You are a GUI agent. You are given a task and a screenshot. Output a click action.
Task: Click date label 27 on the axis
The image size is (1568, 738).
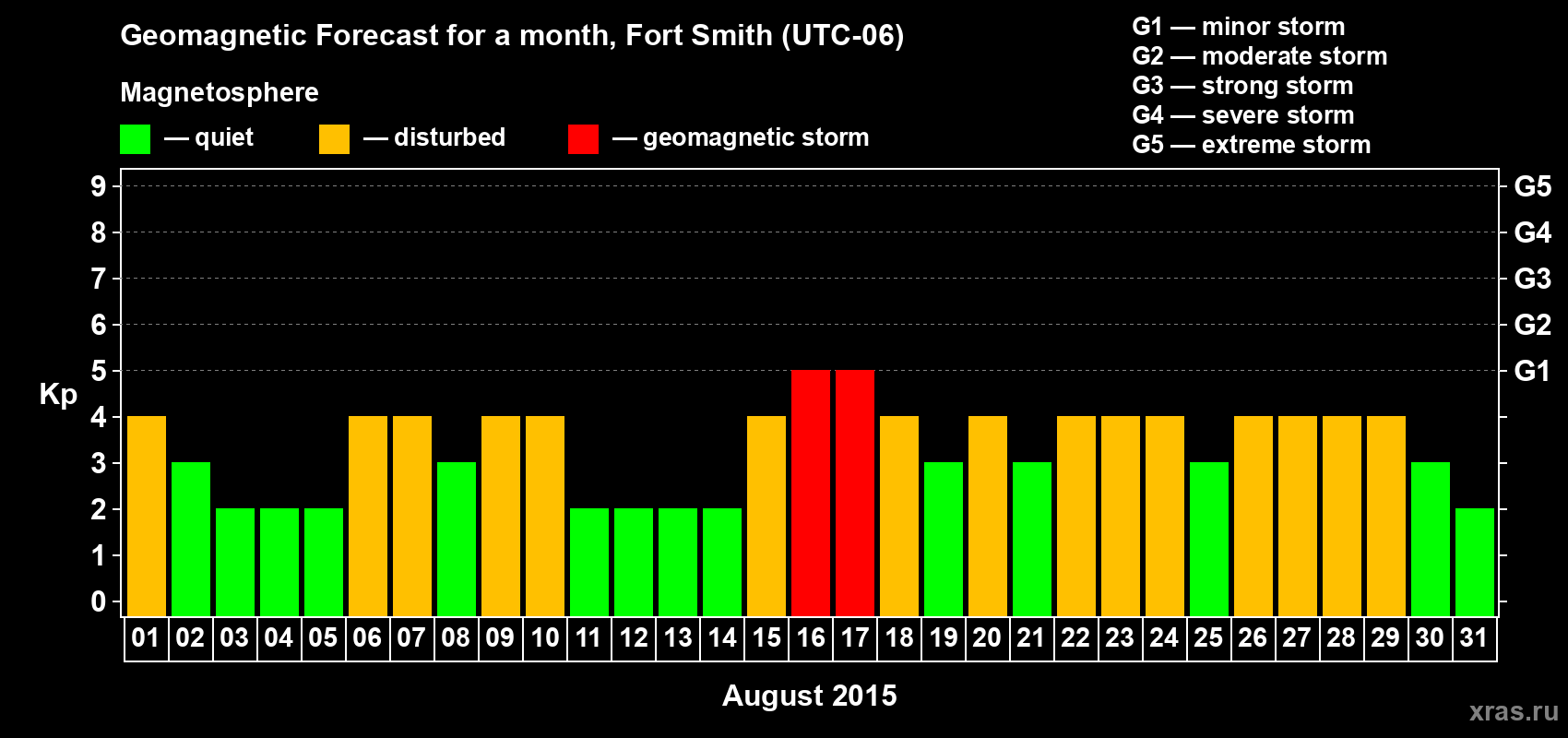(1297, 637)
